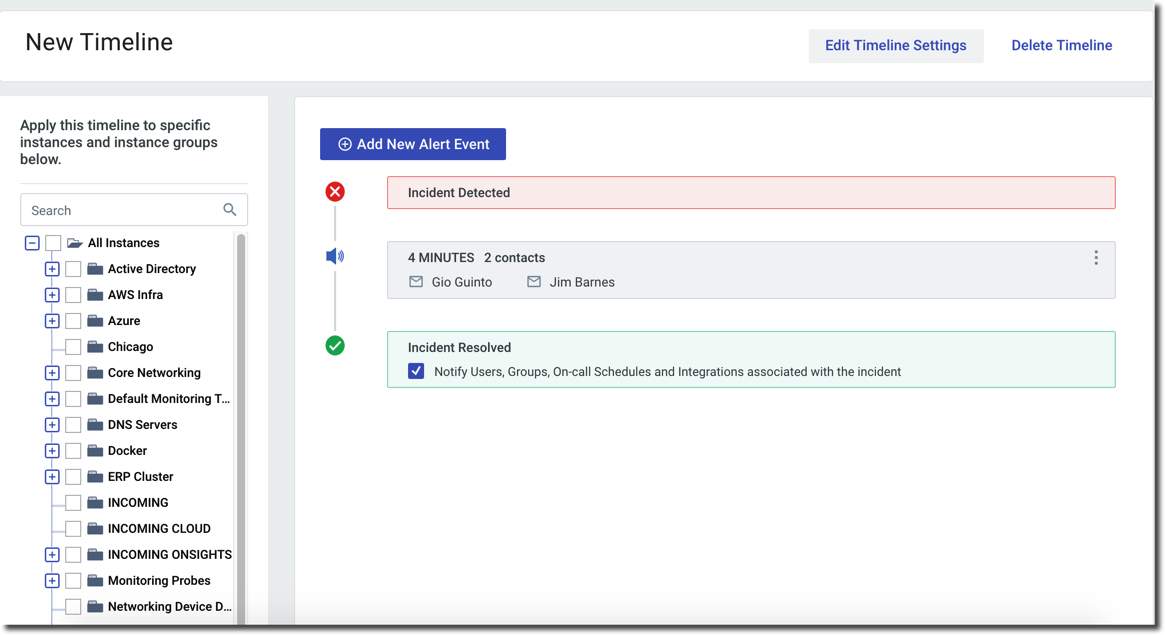Check the Chicago instance checkbox
This screenshot has width=1165, height=635.
click(x=73, y=346)
